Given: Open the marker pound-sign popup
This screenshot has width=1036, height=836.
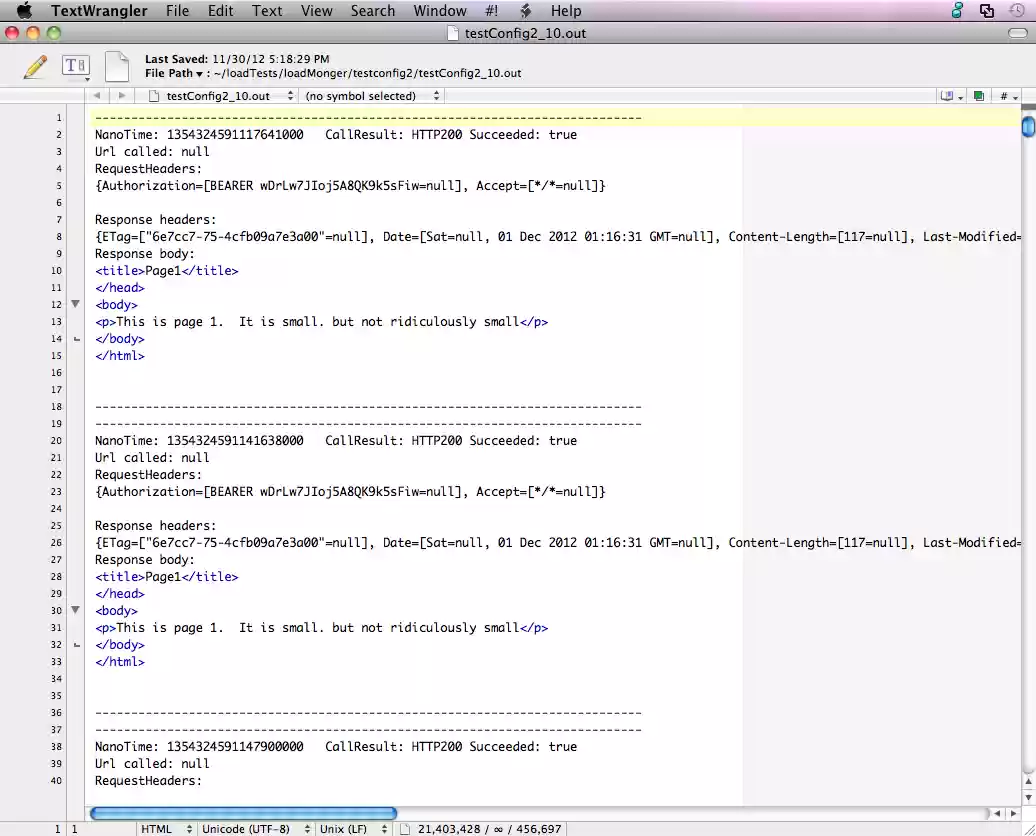Looking at the screenshot, I should [1008, 96].
